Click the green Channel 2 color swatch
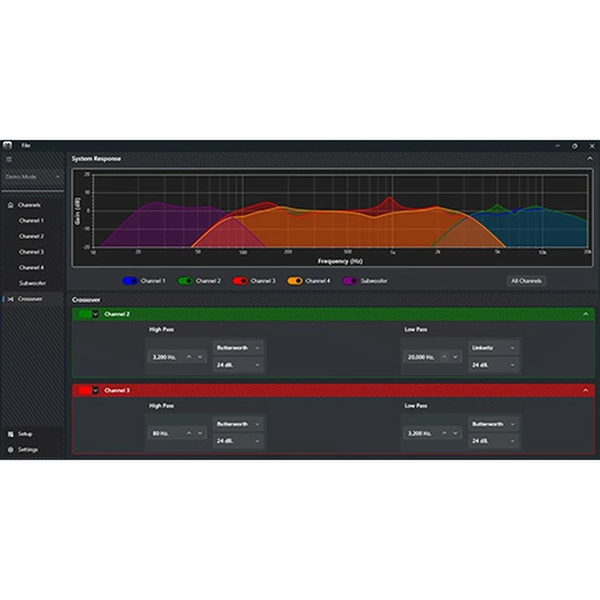The height and width of the screenshot is (600, 600). (84, 314)
